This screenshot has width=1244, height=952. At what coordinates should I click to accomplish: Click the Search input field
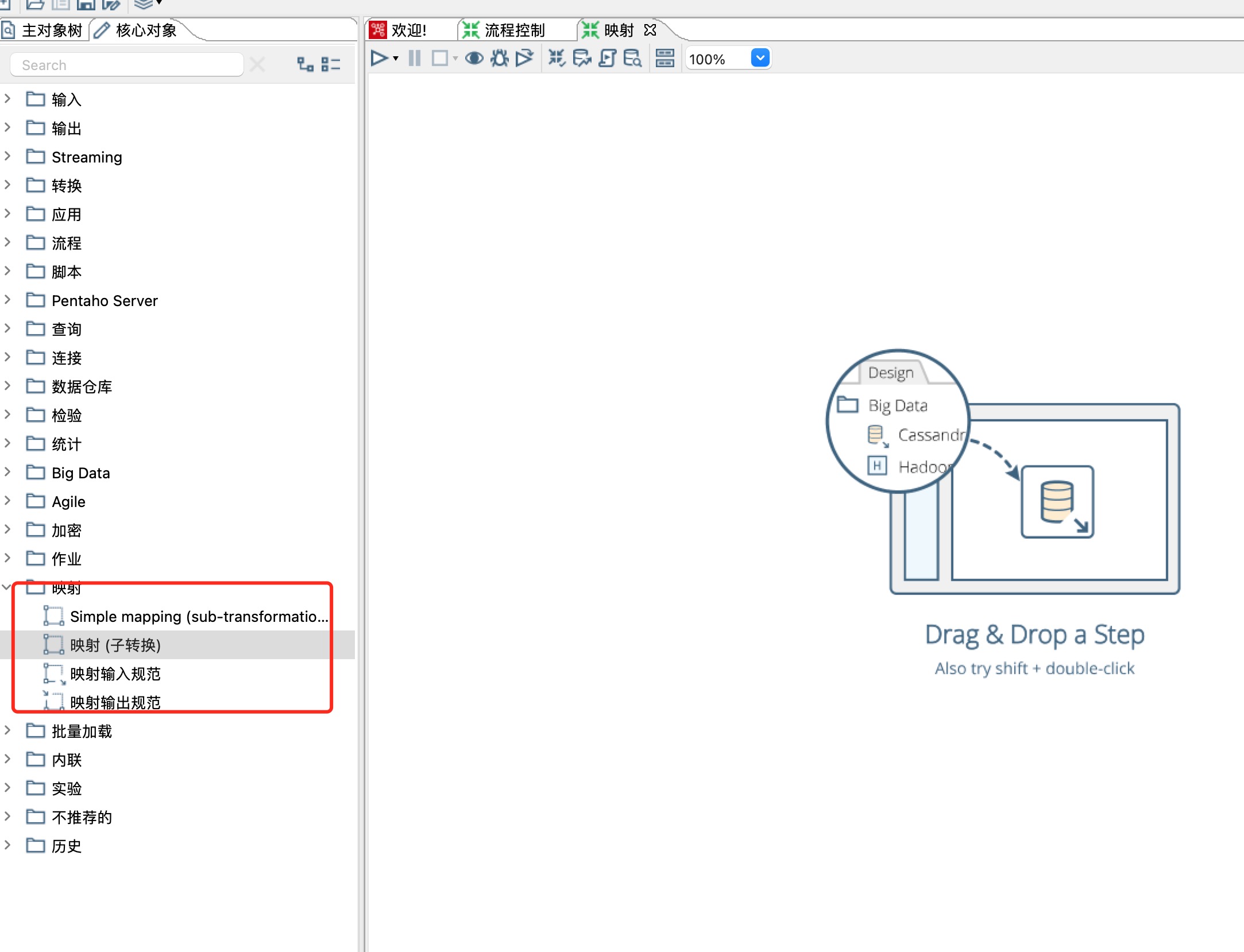[x=126, y=65]
